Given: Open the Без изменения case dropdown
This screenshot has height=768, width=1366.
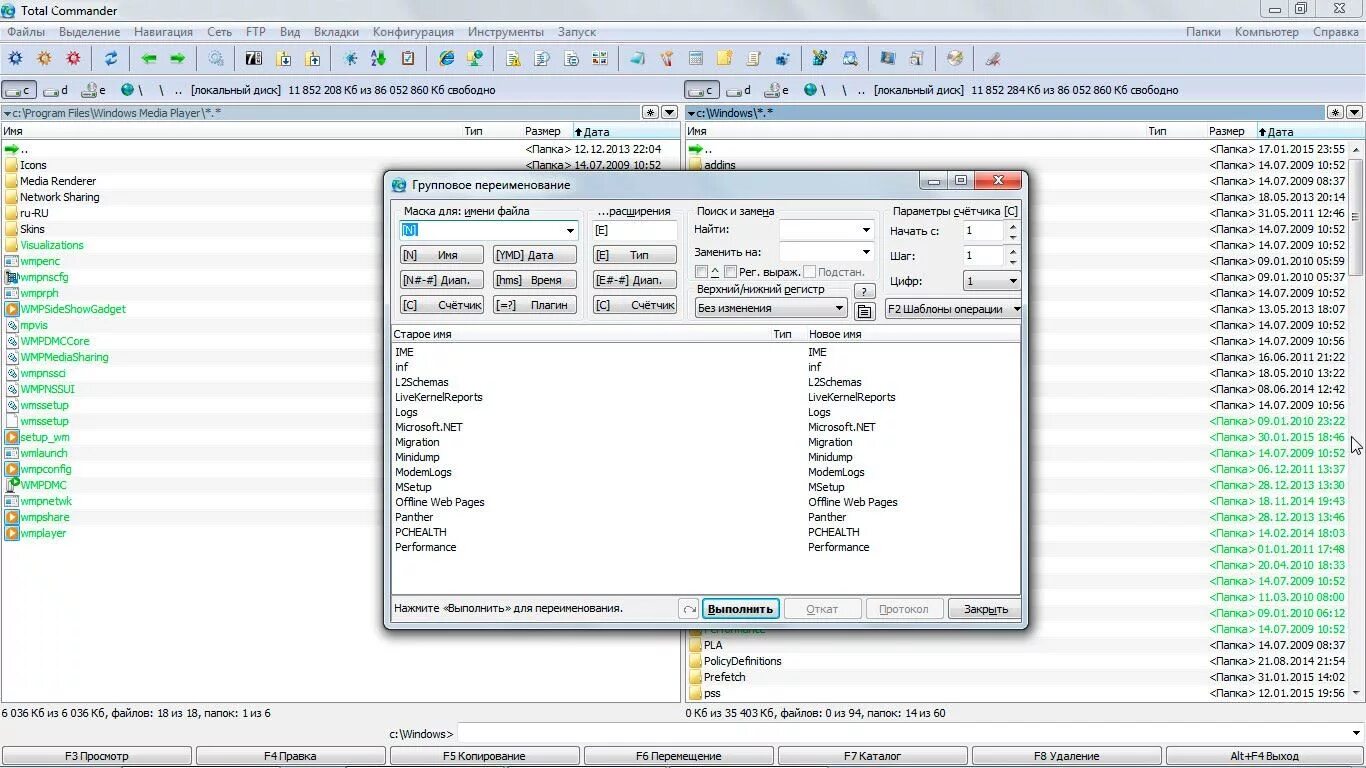Looking at the screenshot, I should (771, 308).
